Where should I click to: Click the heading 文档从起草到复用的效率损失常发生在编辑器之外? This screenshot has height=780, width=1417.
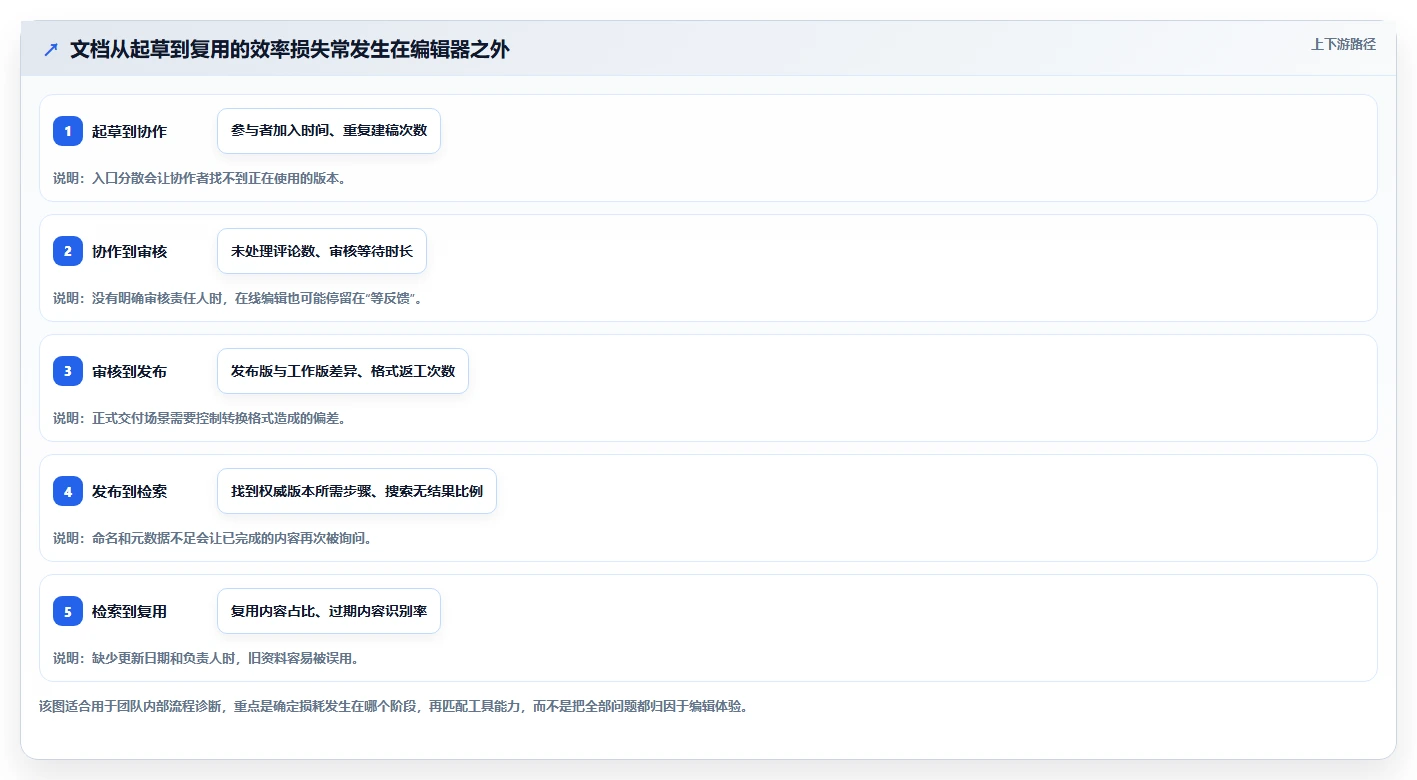[290, 50]
